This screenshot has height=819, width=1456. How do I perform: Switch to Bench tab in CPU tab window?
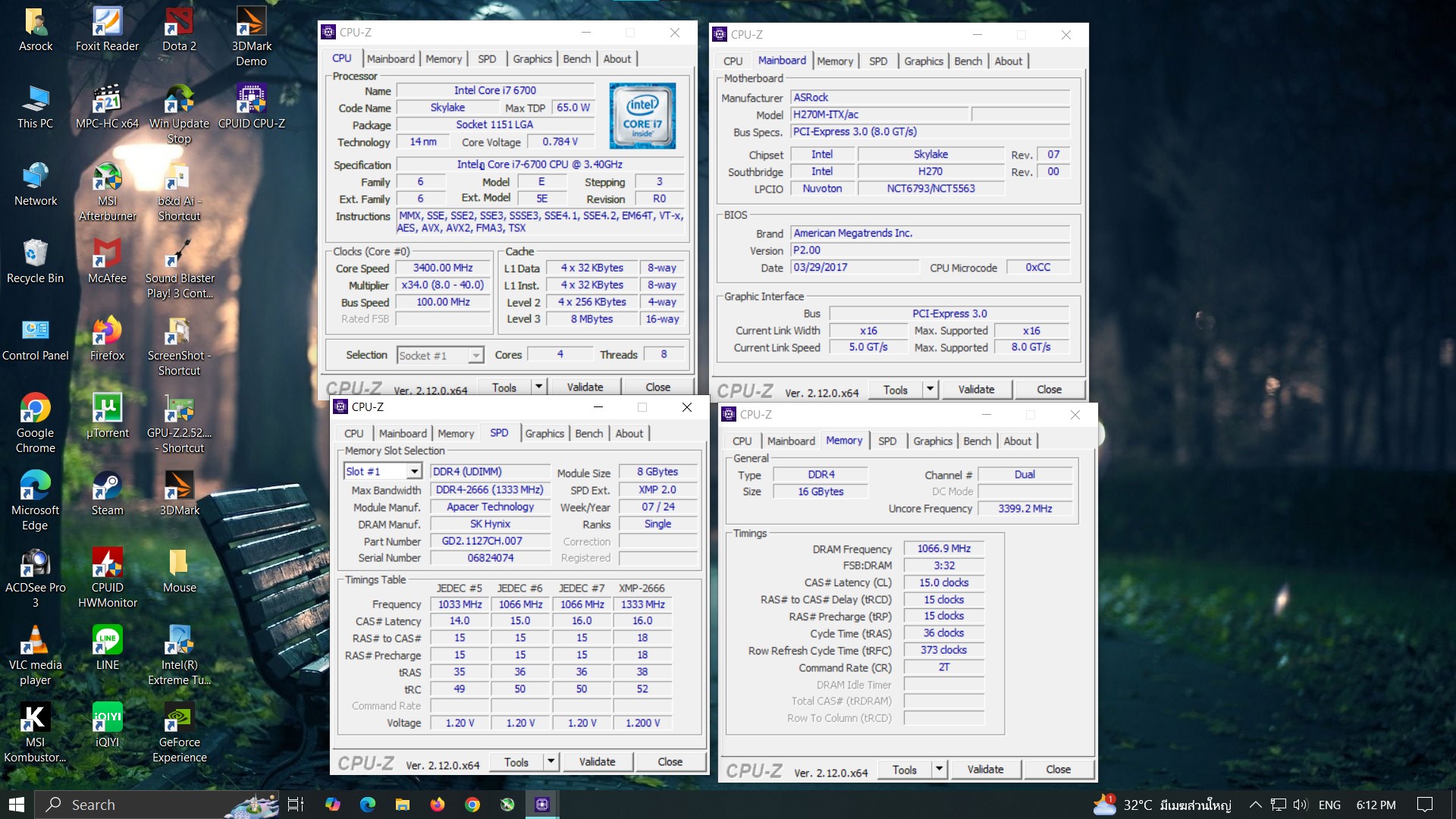(577, 58)
